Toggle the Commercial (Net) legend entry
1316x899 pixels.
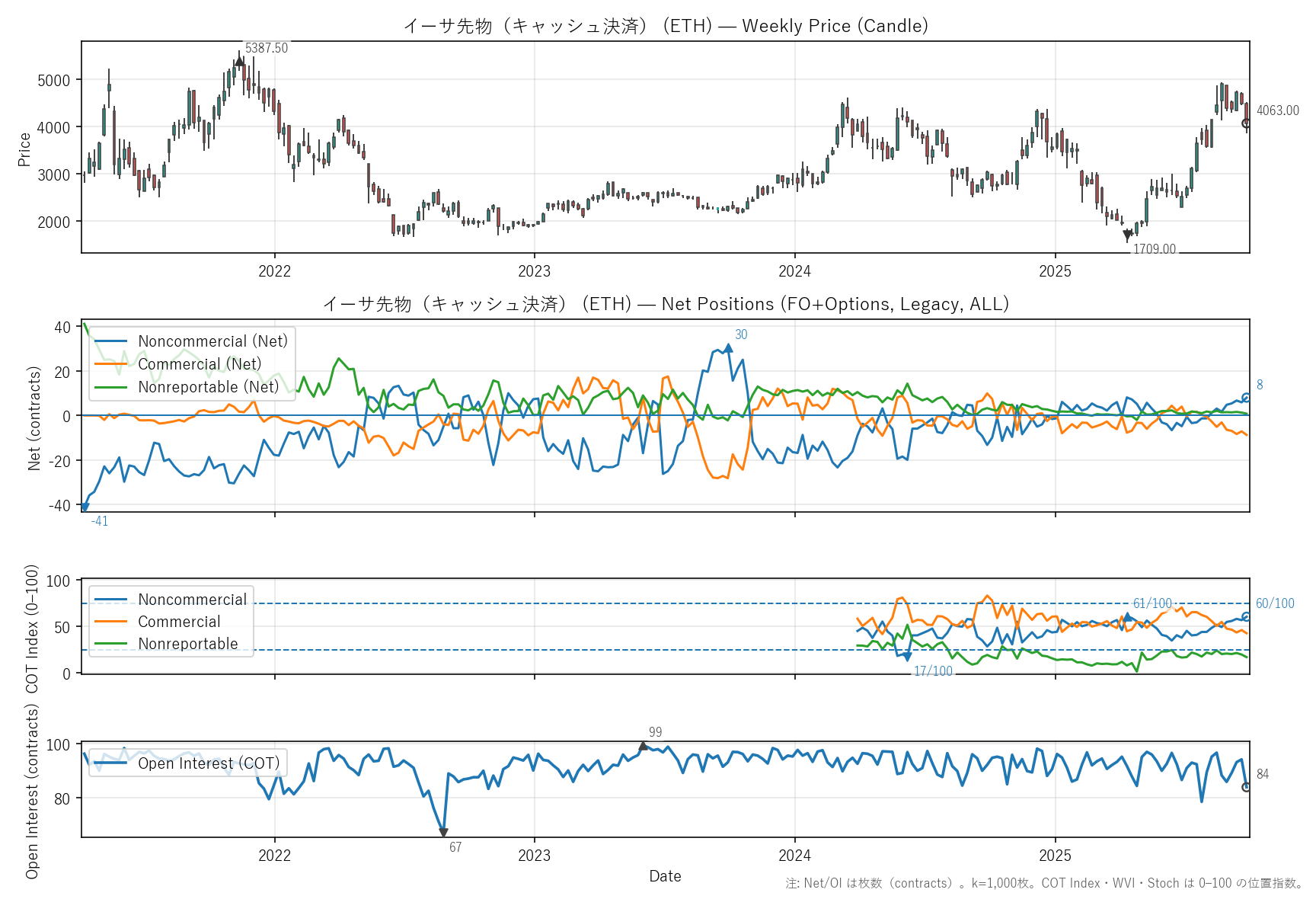199,364
